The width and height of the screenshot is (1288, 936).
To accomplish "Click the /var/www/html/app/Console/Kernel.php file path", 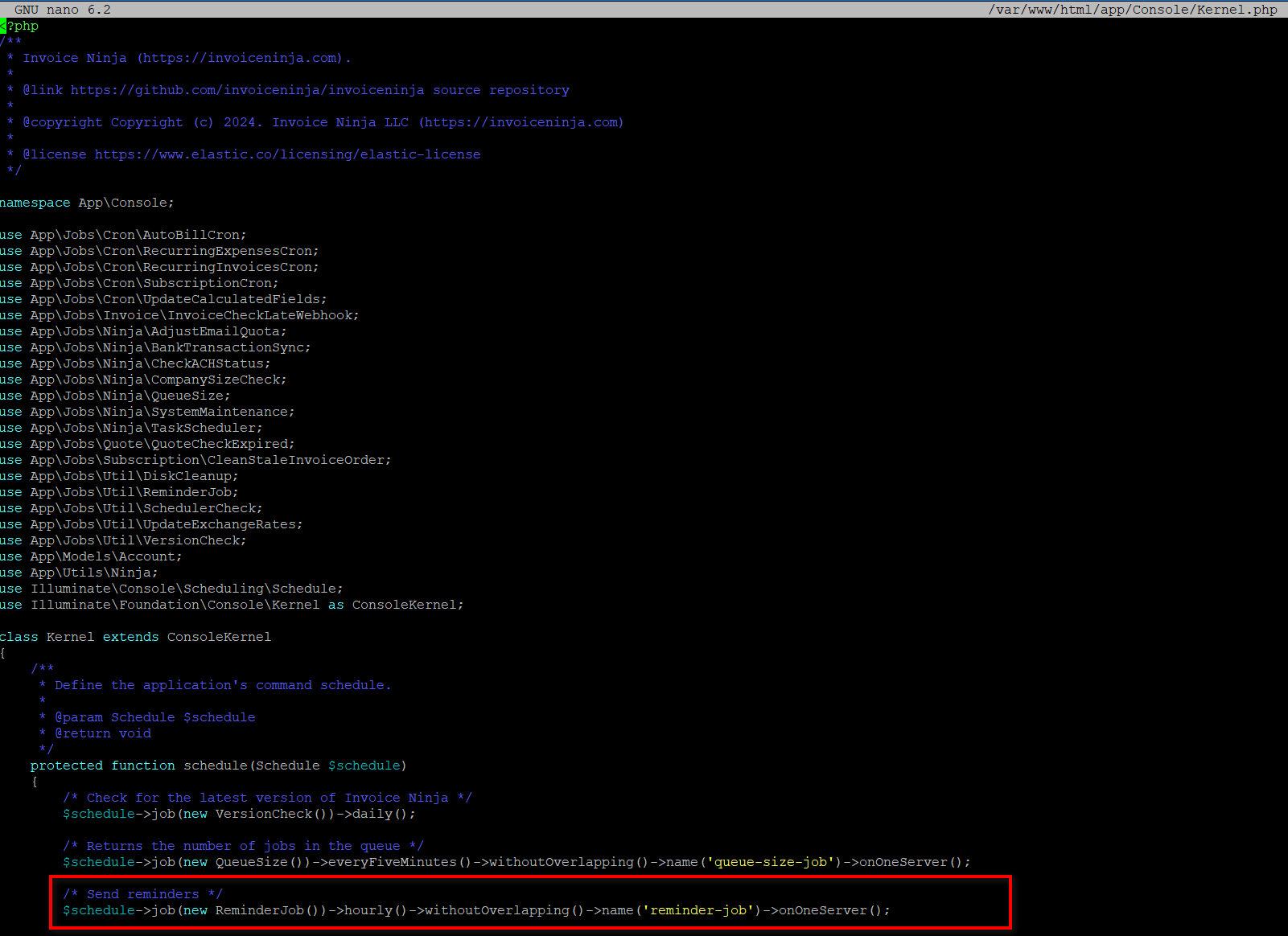I will (x=1133, y=10).
